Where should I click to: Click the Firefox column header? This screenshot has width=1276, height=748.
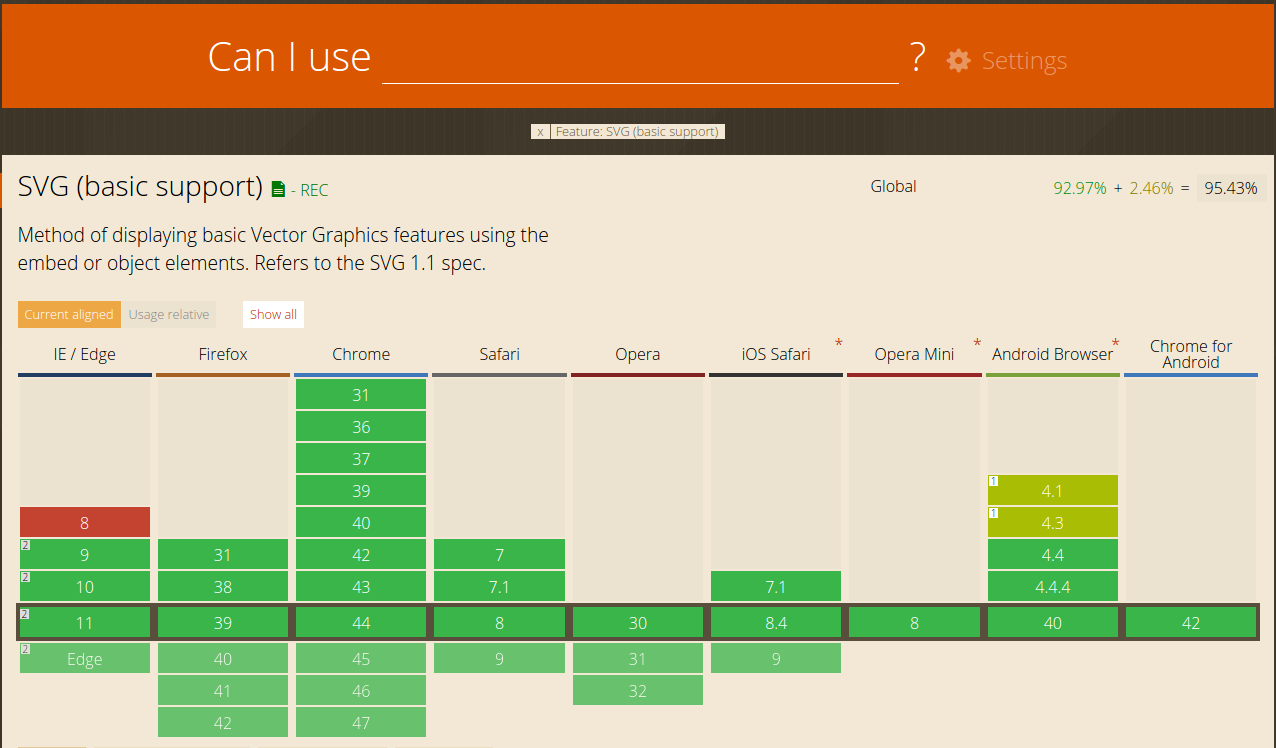[223, 354]
